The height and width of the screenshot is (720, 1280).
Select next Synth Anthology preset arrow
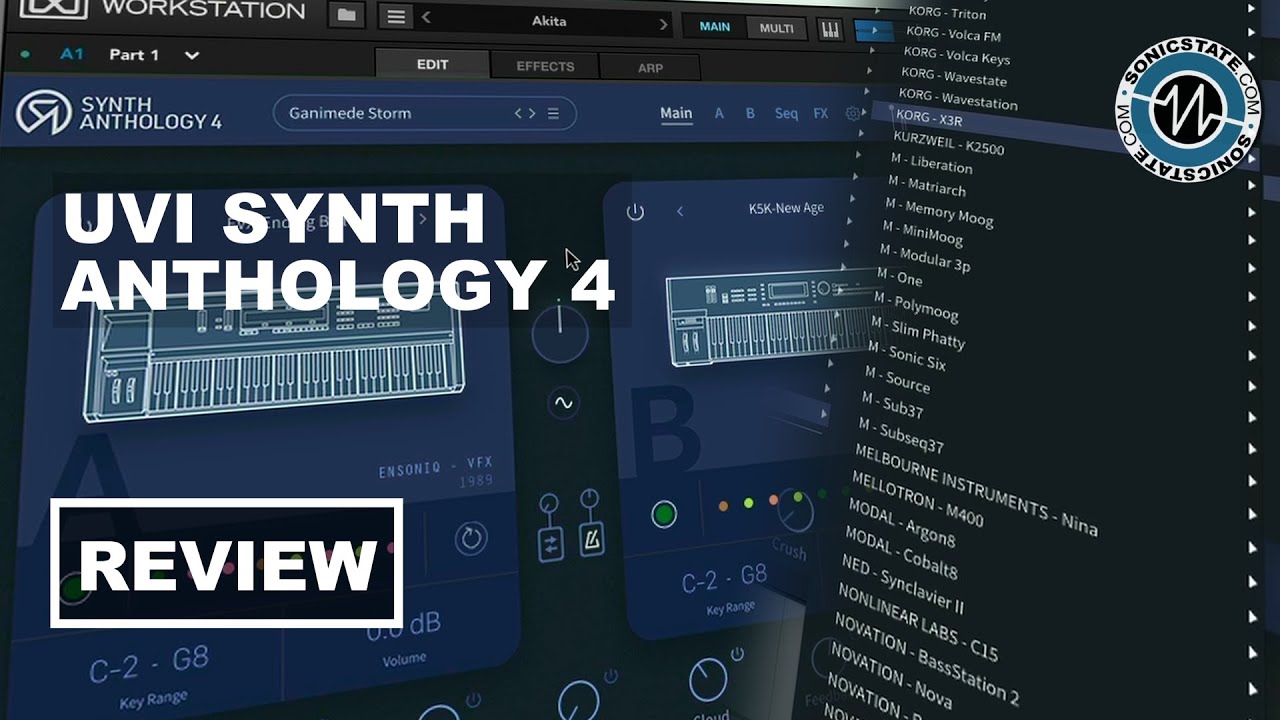[532, 113]
